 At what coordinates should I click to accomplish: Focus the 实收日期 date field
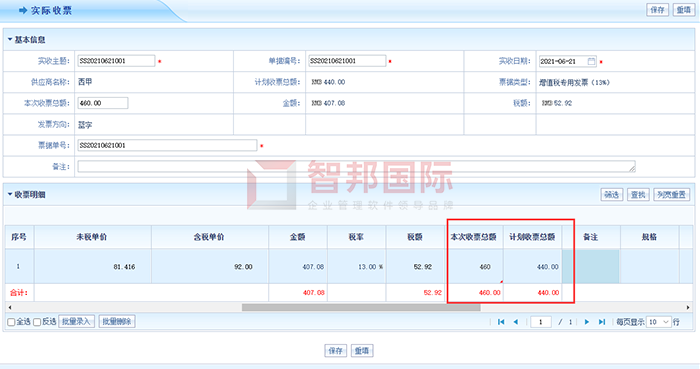point(567,61)
